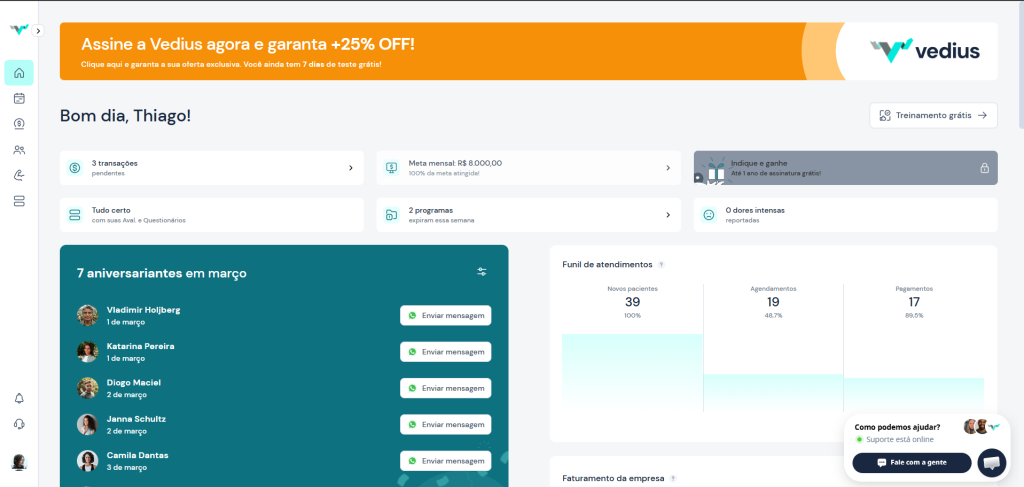Open the support headset icon in sidebar

(x=19, y=424)
